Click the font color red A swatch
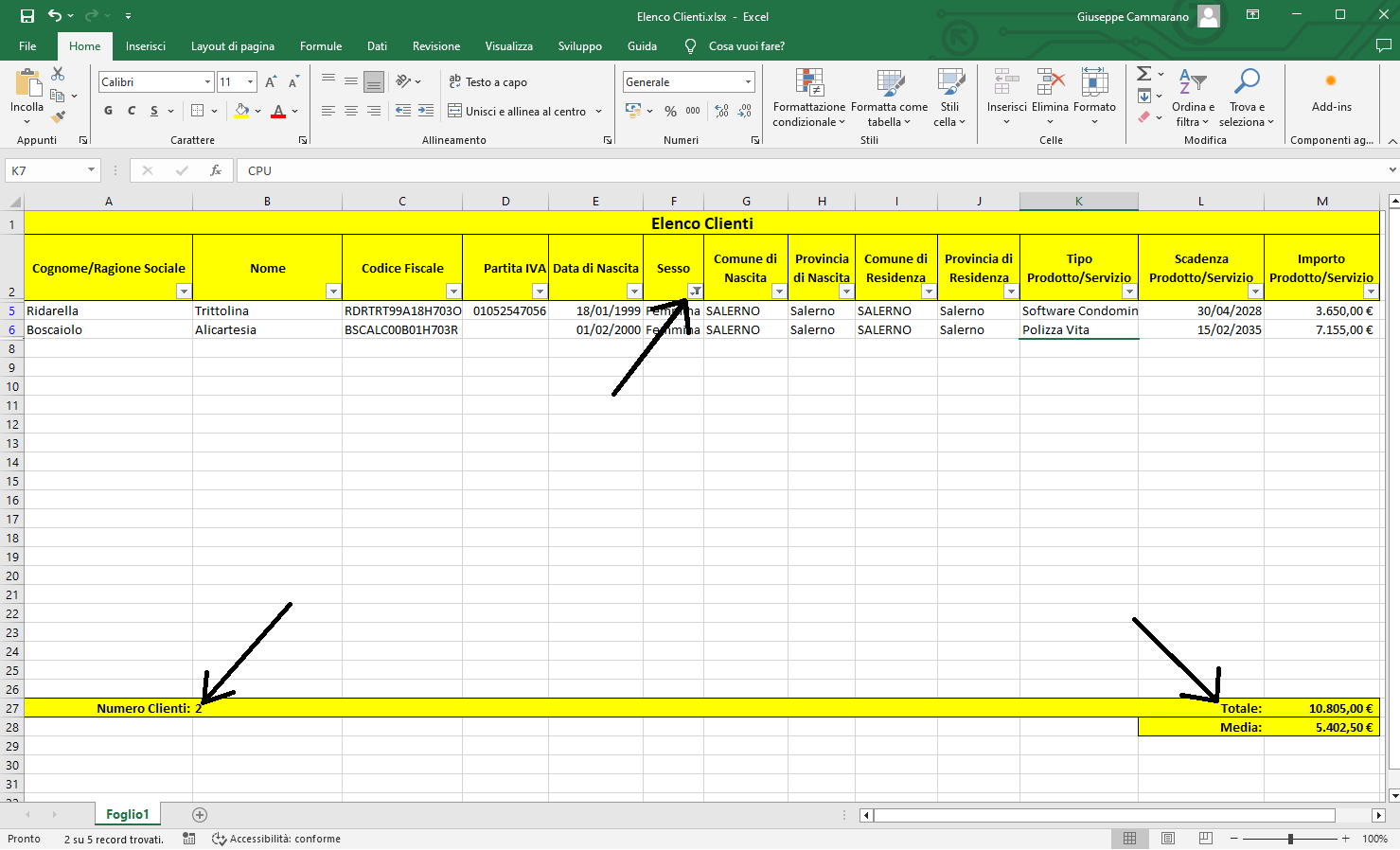The width and height of the screenshot is (1400, 850). (x=278, y=111)
